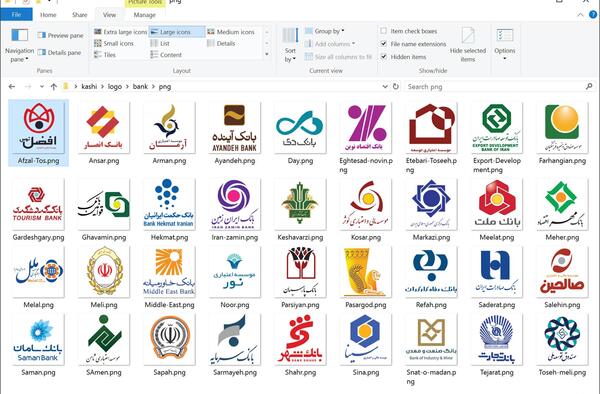
Task: Click the Search png field
Action: [x=499, y=87]
